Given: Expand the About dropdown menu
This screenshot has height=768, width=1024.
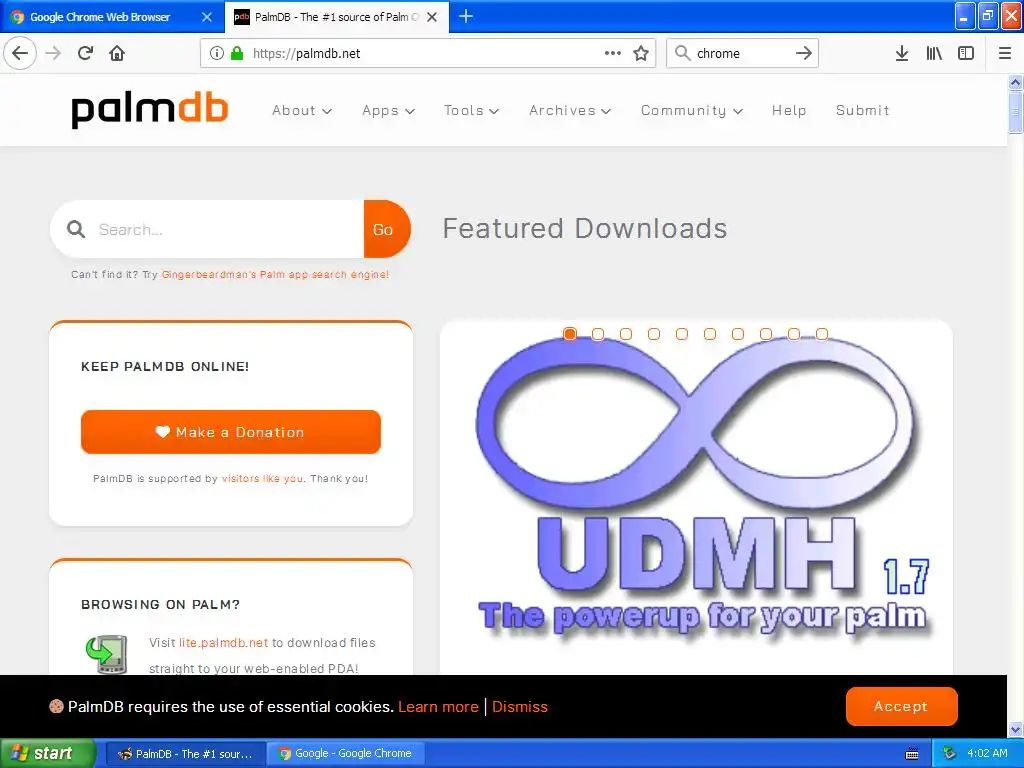Looking at the screenshot, I should click(302, 110).
